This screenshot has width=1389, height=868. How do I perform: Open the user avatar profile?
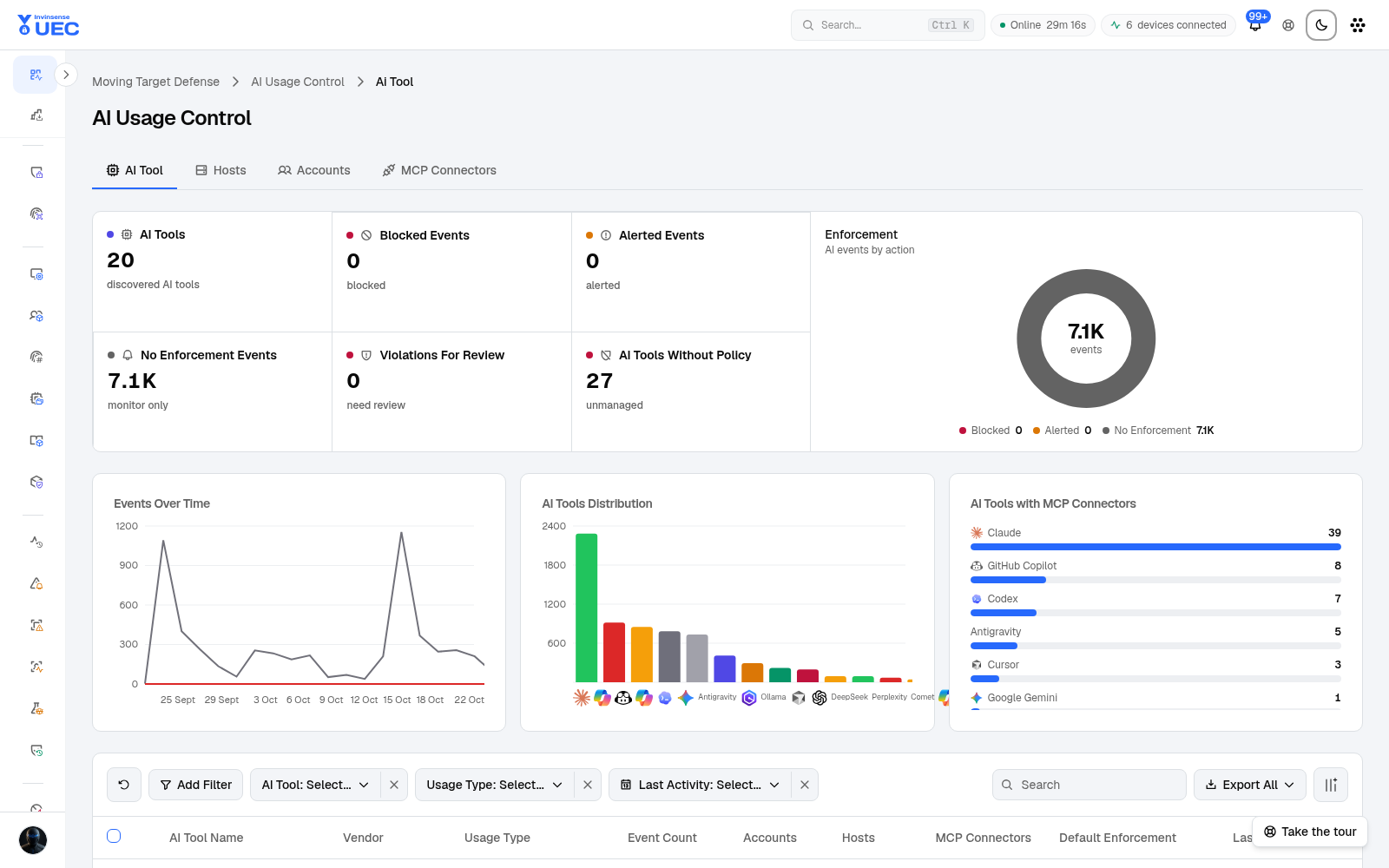[x=33, y=839]
